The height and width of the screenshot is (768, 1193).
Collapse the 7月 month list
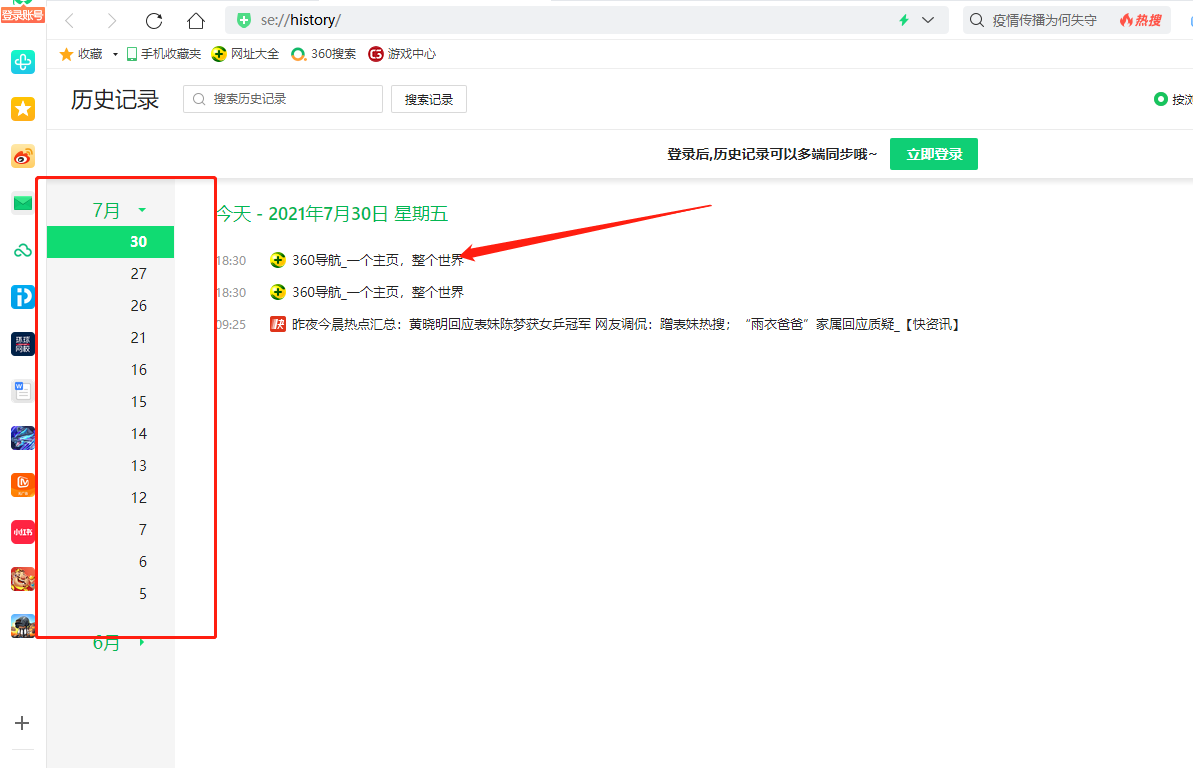(142, 210)
